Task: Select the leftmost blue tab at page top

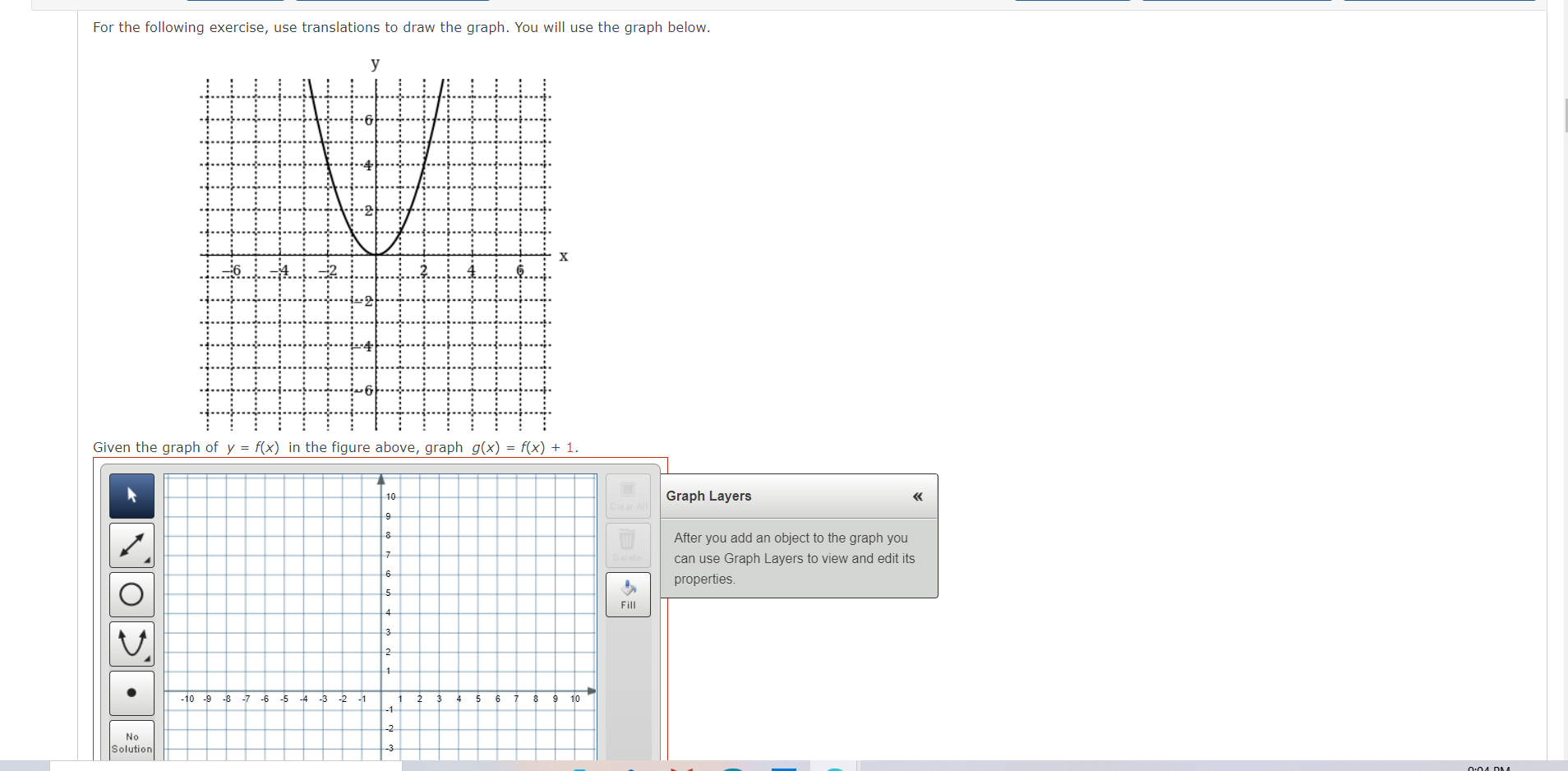Action: click(235, 2)
